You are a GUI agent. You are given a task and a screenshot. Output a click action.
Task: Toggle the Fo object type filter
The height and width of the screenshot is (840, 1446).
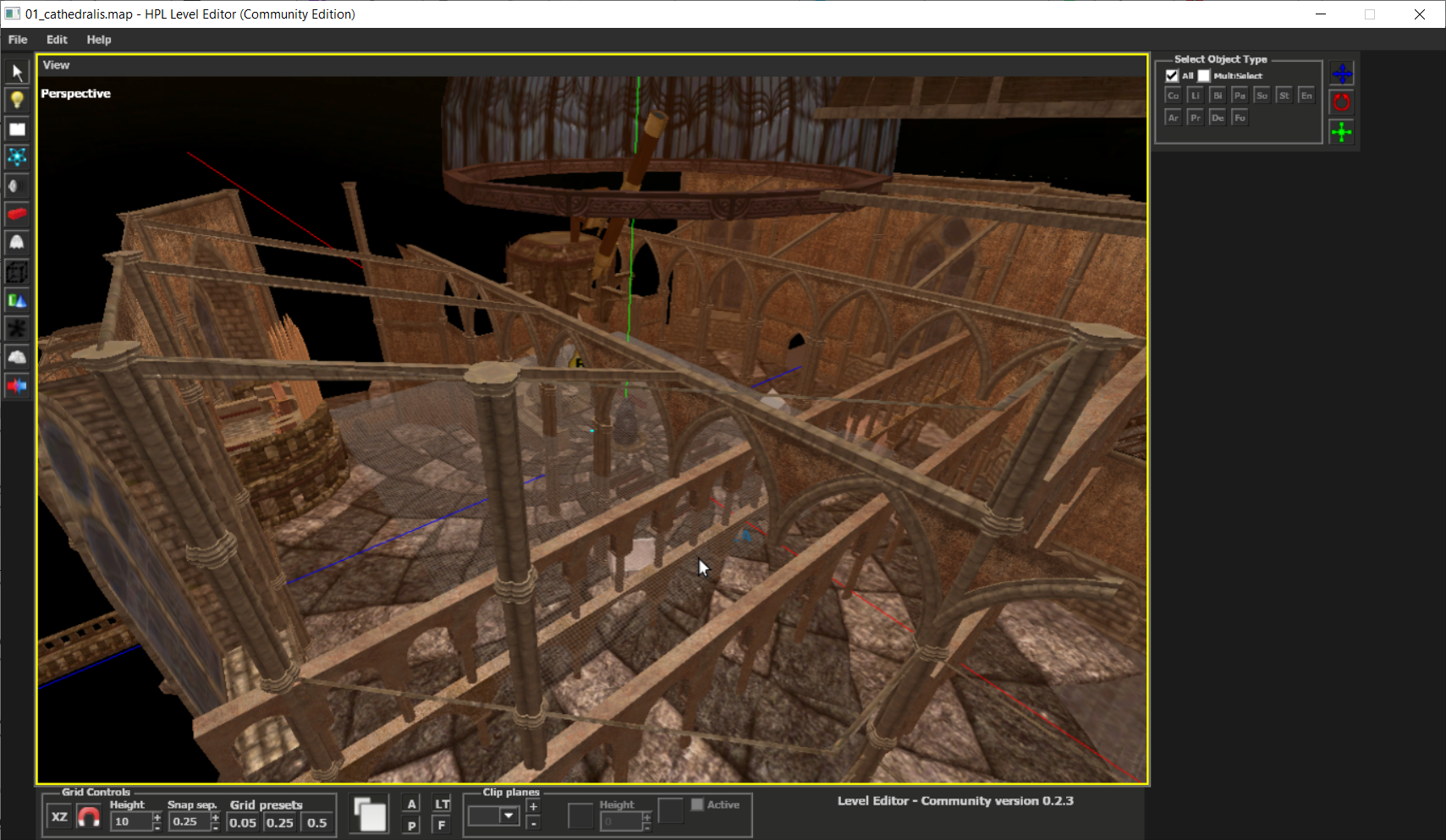1240,118
